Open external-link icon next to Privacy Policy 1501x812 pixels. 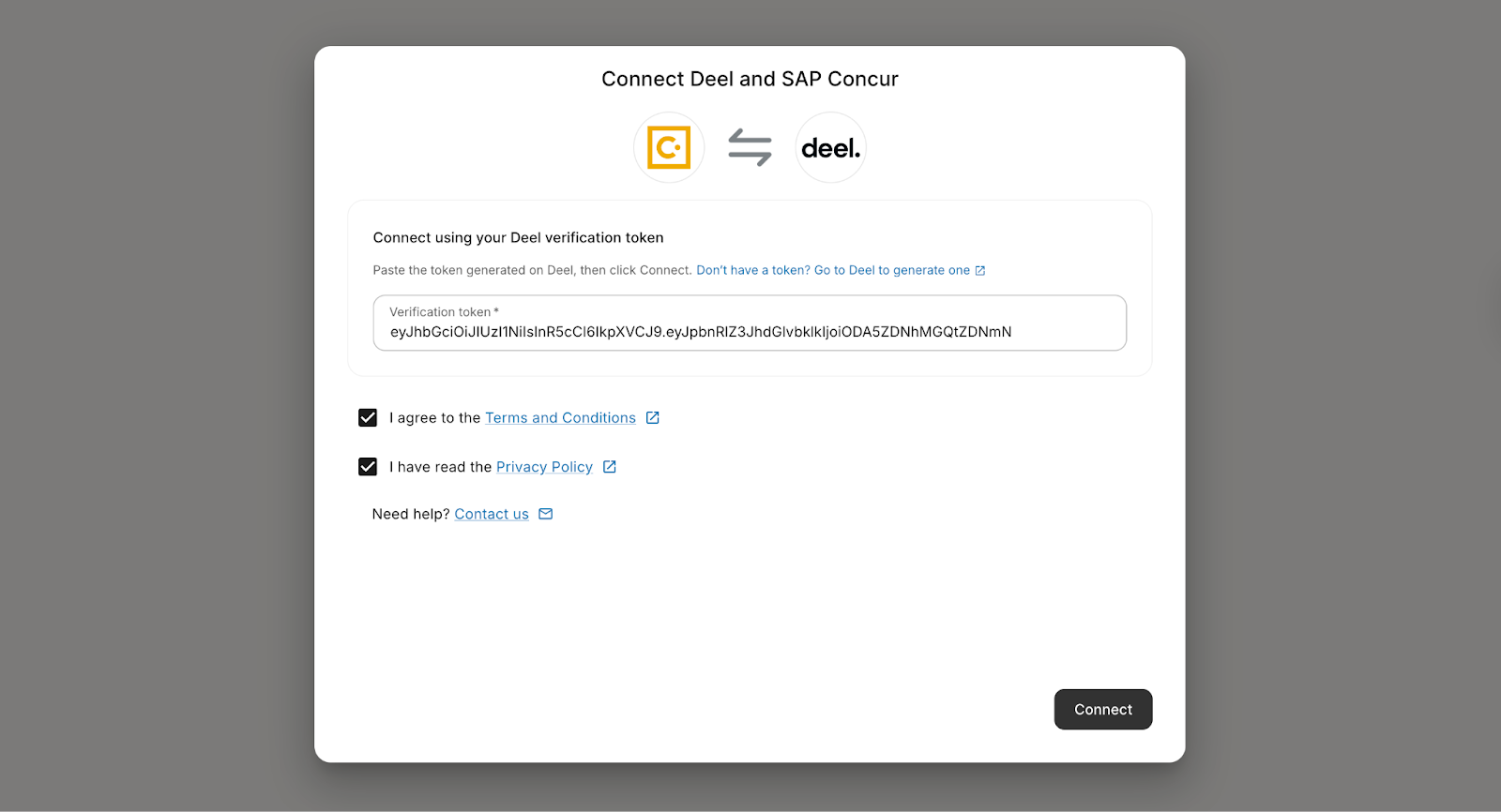coord(610,467)
